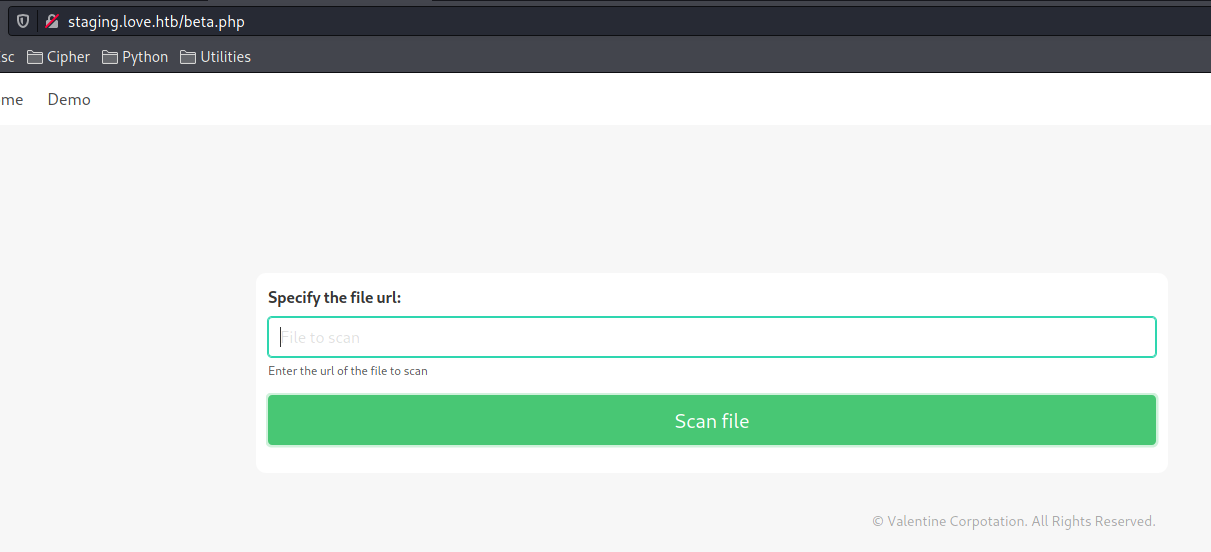Focus the File to scan input field
Image resolution: width=1211 pixels, height=552 pixels.
[711, 337]
